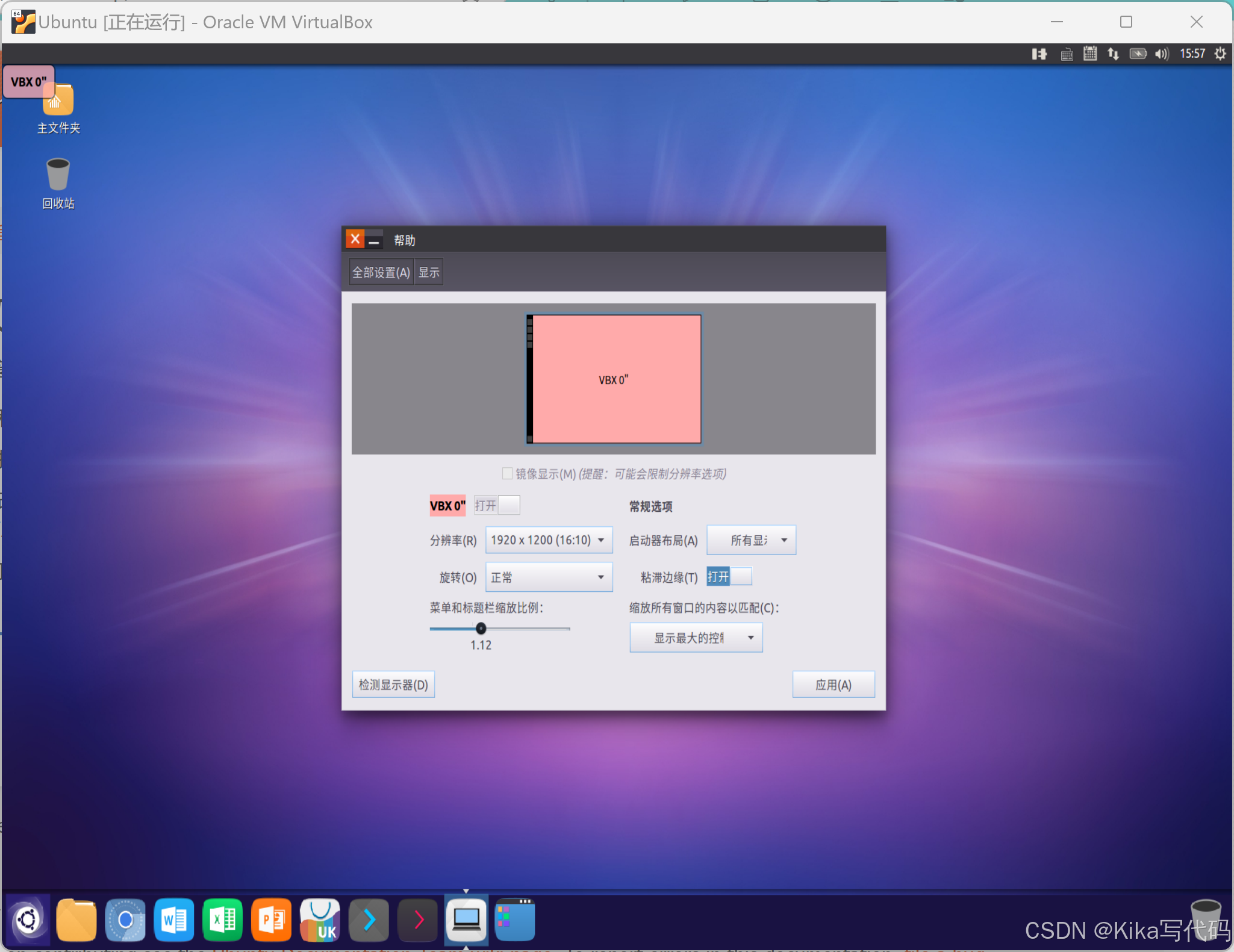Go back to 全部设置 all settings
This screenshot has width=1234, height=952.
[381, 272]
